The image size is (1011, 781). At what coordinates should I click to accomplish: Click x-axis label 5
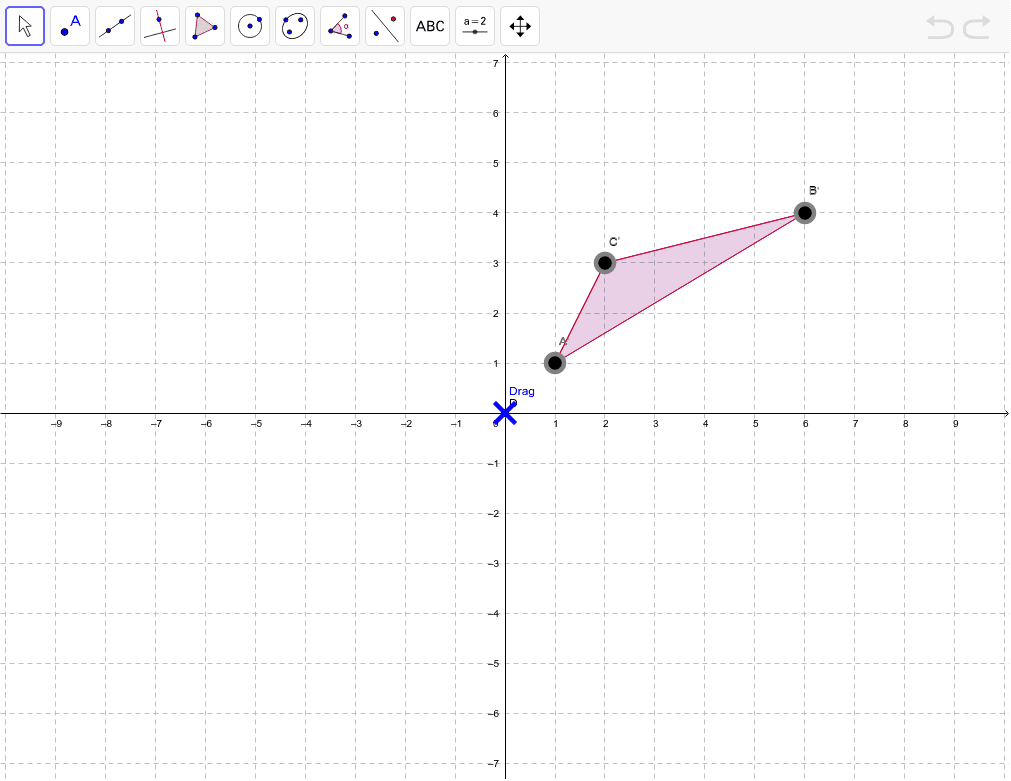pyautogui.click(x=756, y=424)
